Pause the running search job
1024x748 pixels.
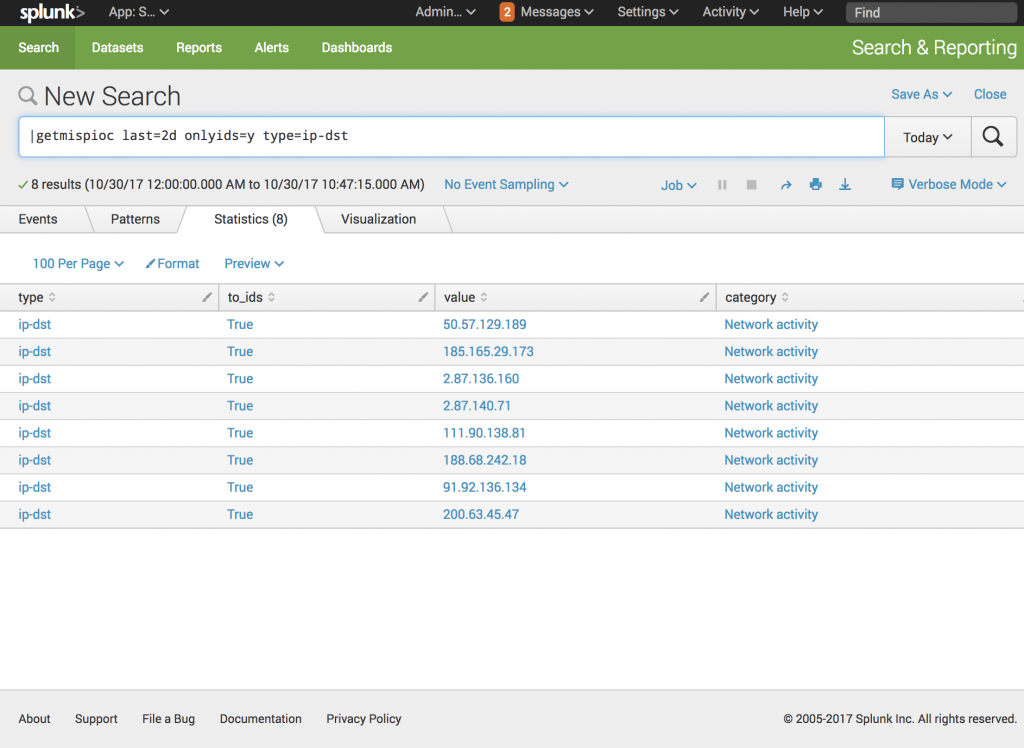pyautogui.click(x=722, y=185)
